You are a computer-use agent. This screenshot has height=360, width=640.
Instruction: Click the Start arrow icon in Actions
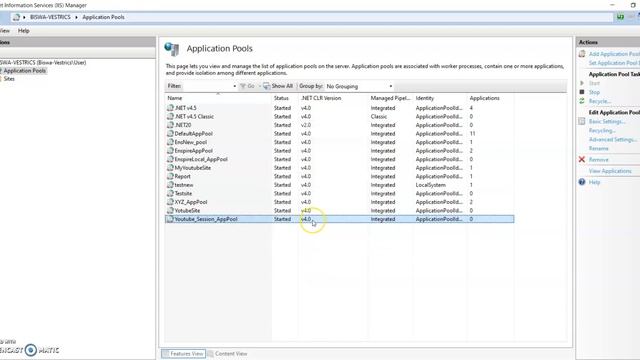[x=582, y=83]
